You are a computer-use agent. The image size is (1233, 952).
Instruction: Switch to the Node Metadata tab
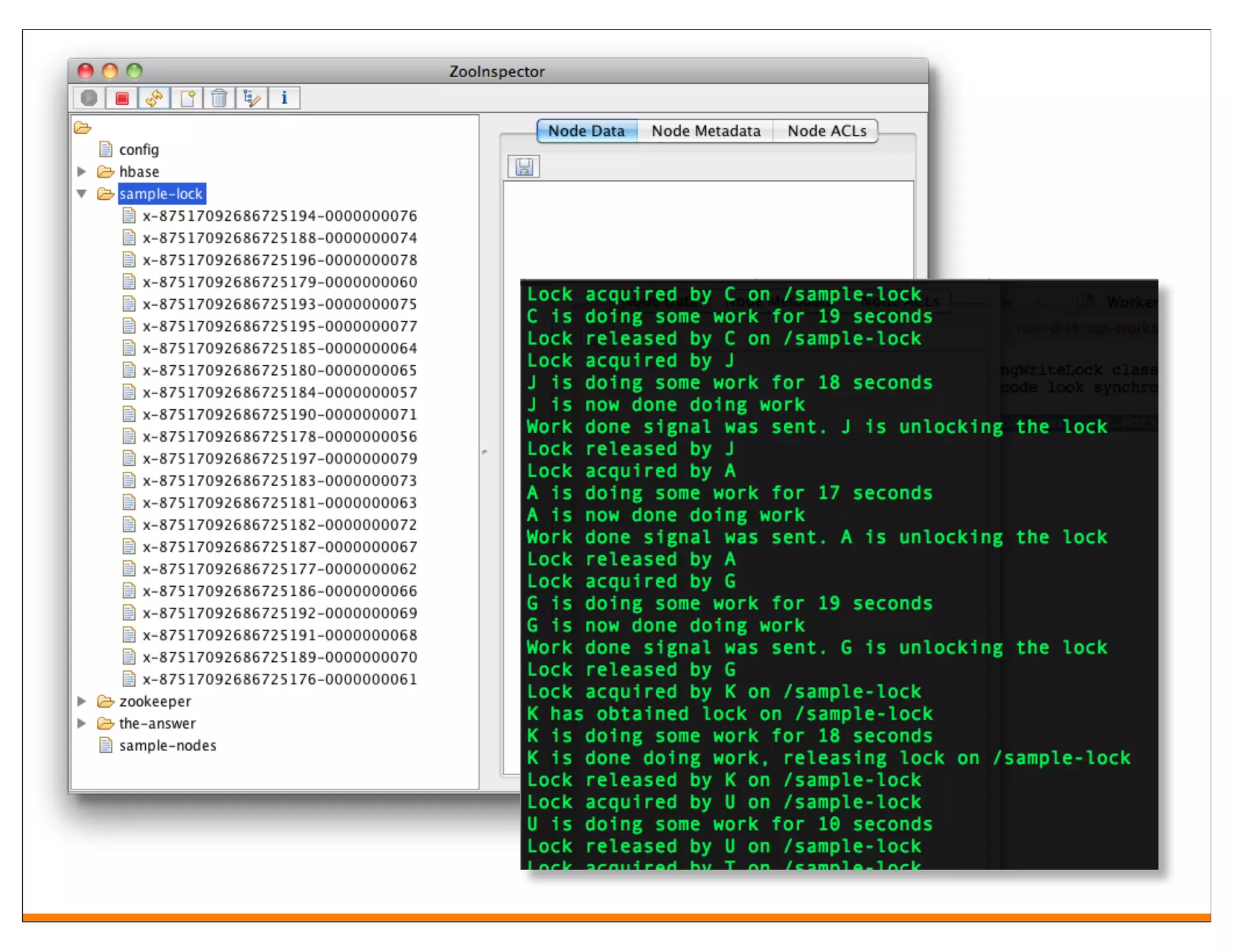tap(706, 131)
